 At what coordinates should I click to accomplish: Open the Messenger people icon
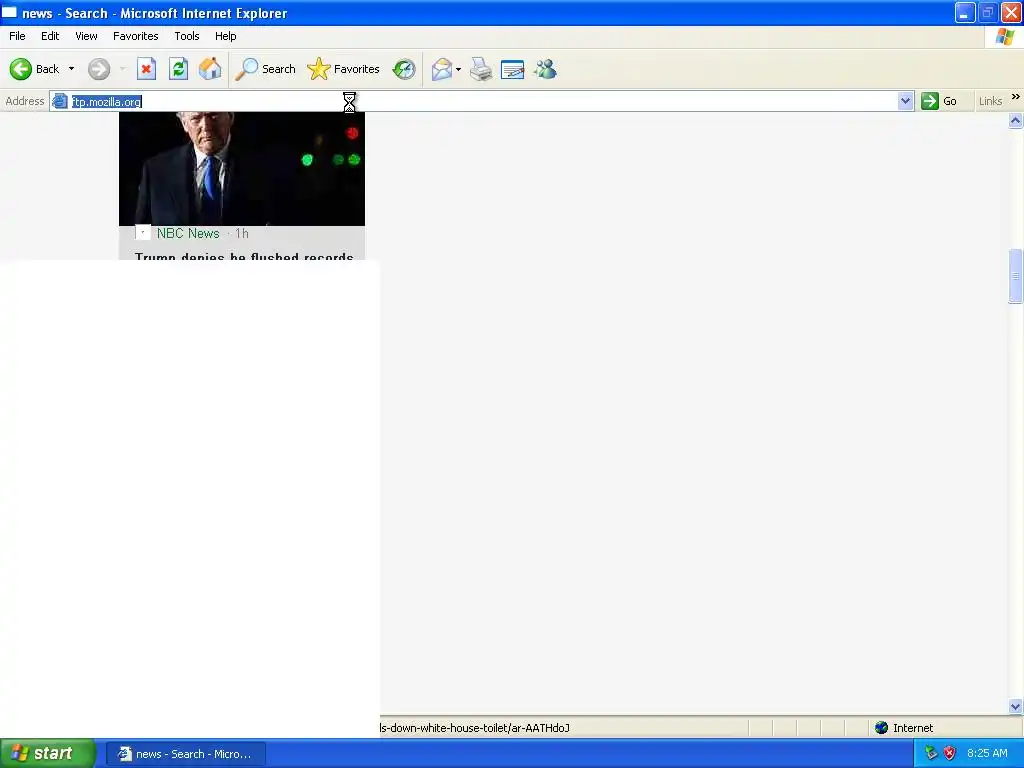coord(545,69)
